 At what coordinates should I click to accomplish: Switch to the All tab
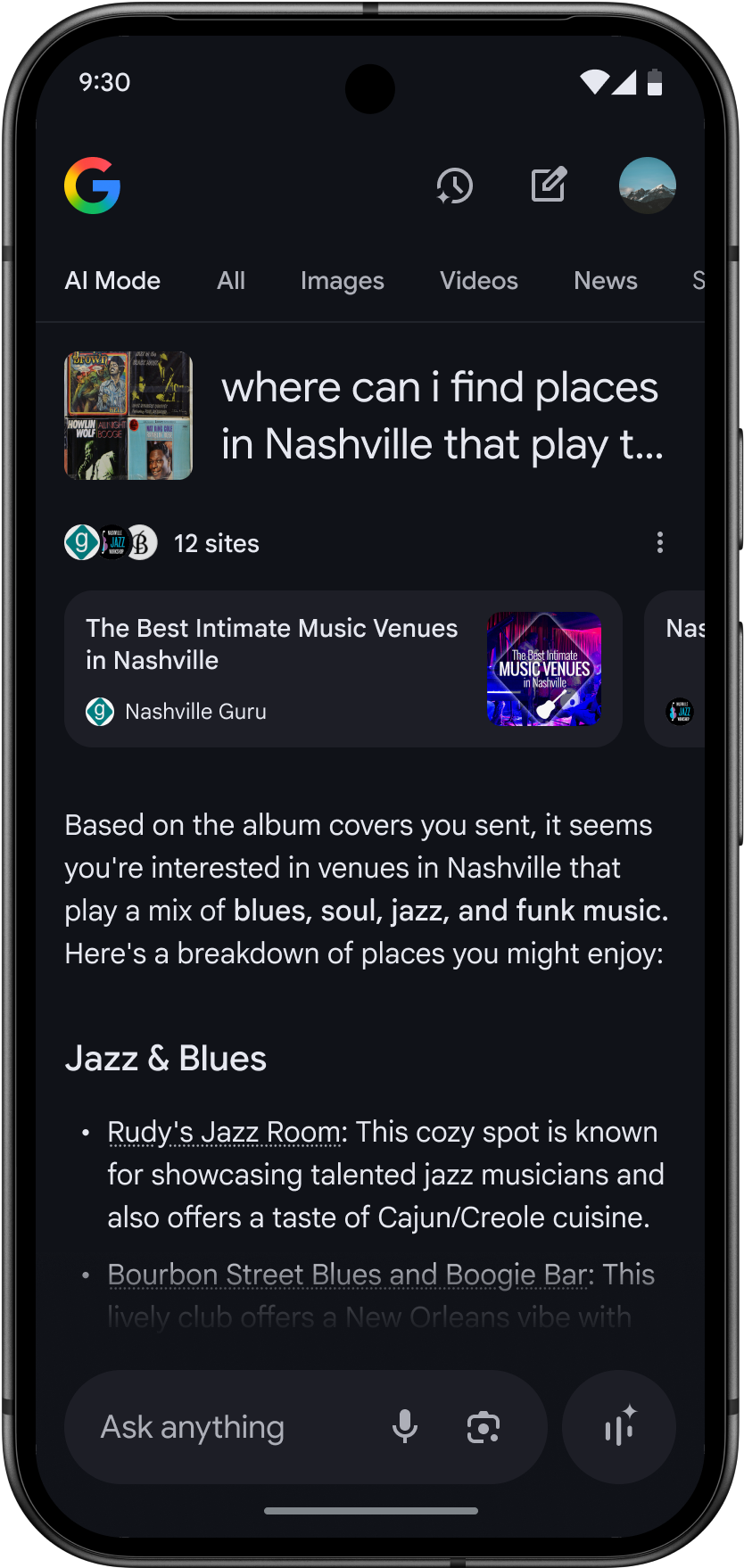tap(231, 281)
